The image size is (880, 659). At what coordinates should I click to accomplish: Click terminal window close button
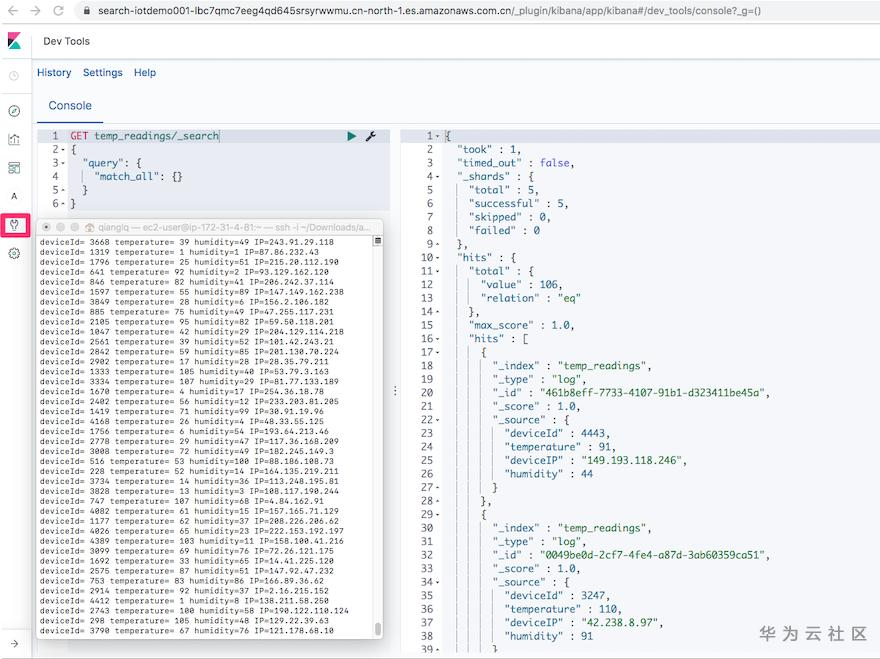click(46, 227)
